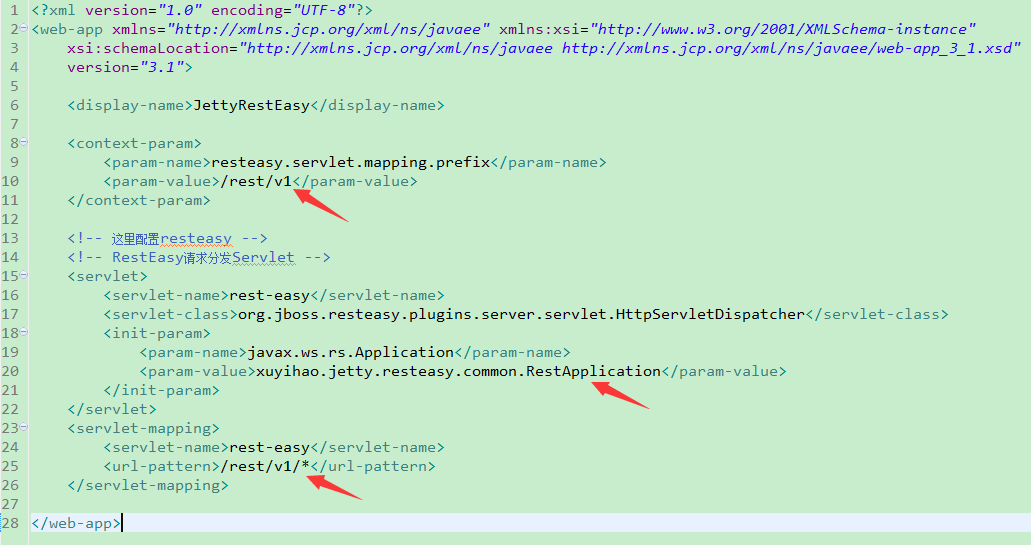Click the /rest/v1 param-value text
This screenshot has width=1031, height=545.
(256, 181)
